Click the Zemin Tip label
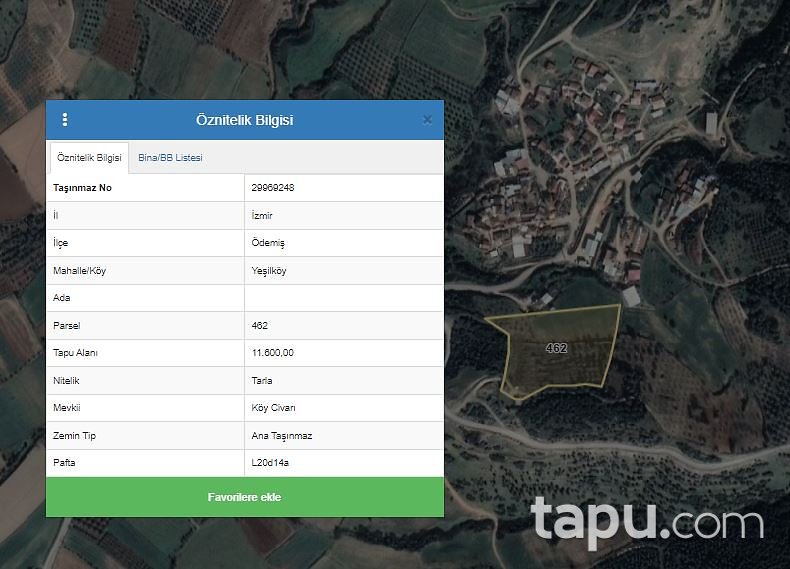This screenshot has width=790, height=569. 75,436
